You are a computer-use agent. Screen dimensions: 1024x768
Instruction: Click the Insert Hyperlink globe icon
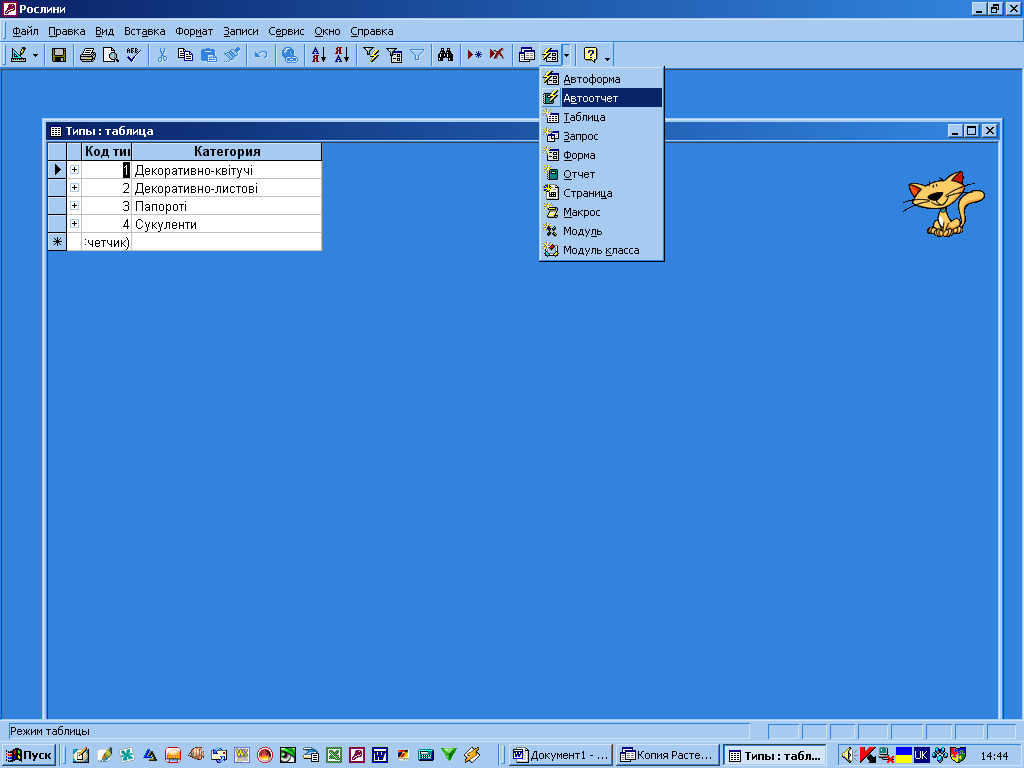pos(289,55)
